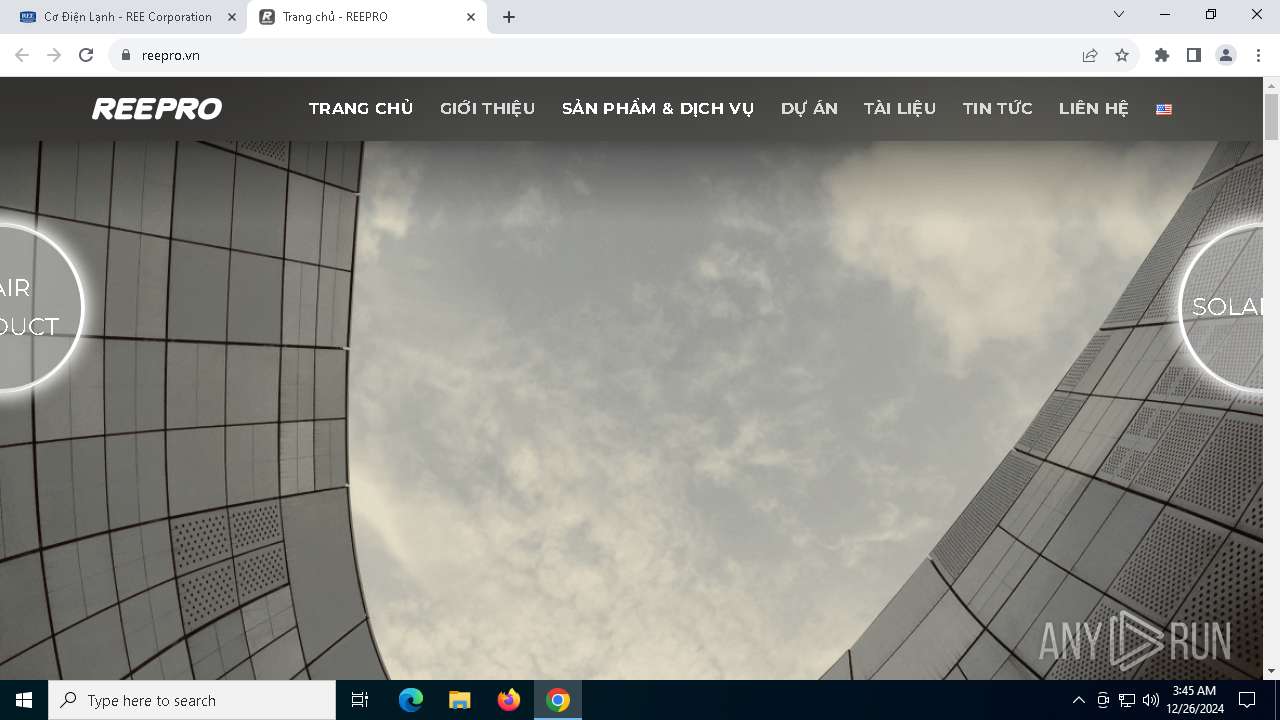This screenshot has width=1280, height=720.
Task: Click the page scrollbar down arrow
Action: pyautogui.click(x=1271, y=671)
